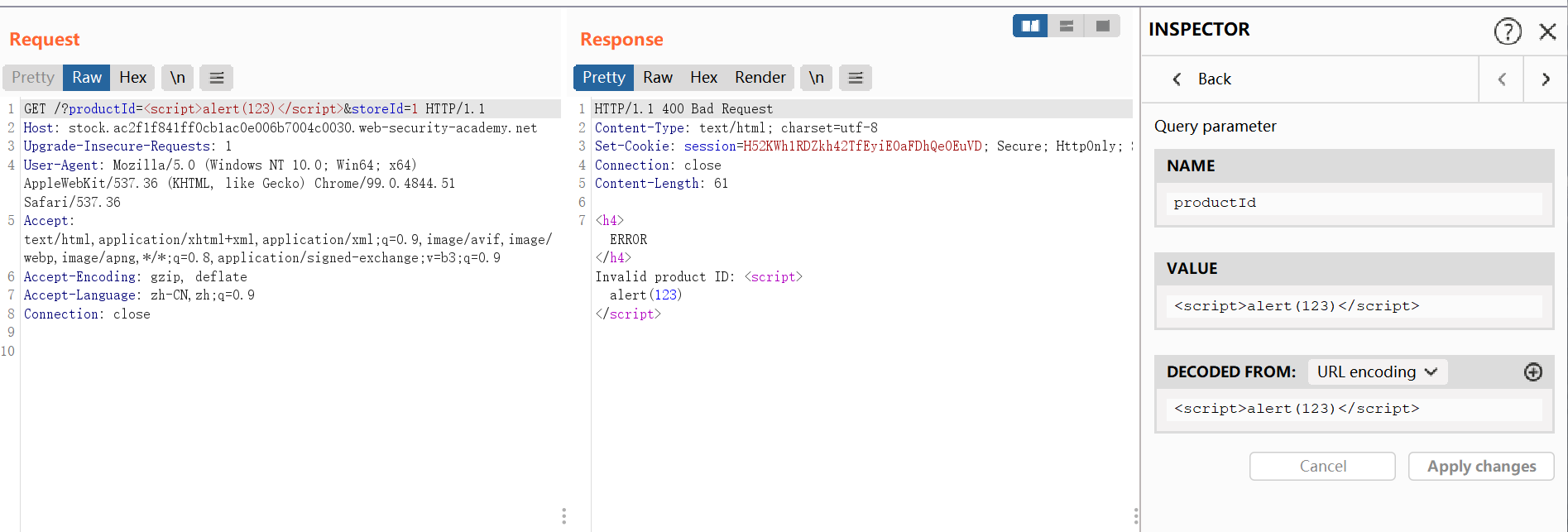The image size is (1568, 532).
Task: Open Request pane options menu icon
Action: [217, 78]
